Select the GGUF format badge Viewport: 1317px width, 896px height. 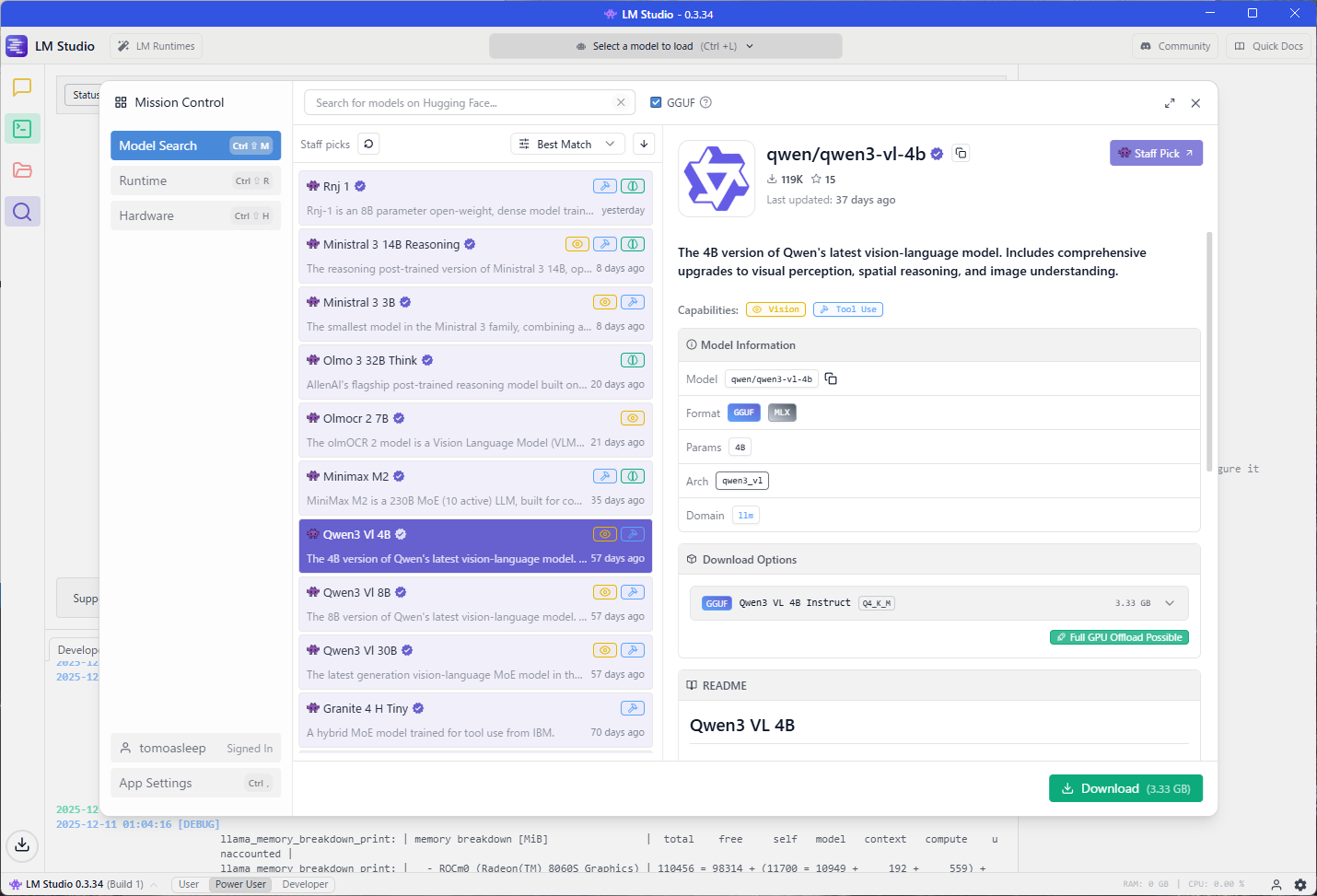pyautogui.click(x=744, y=413)
